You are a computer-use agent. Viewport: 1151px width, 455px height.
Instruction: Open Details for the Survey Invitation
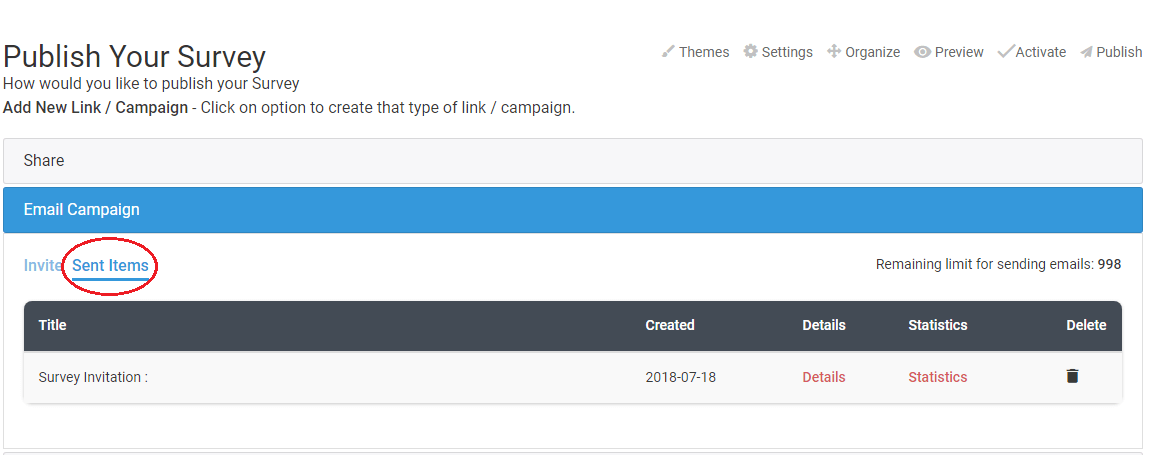[x=824, y=377]
